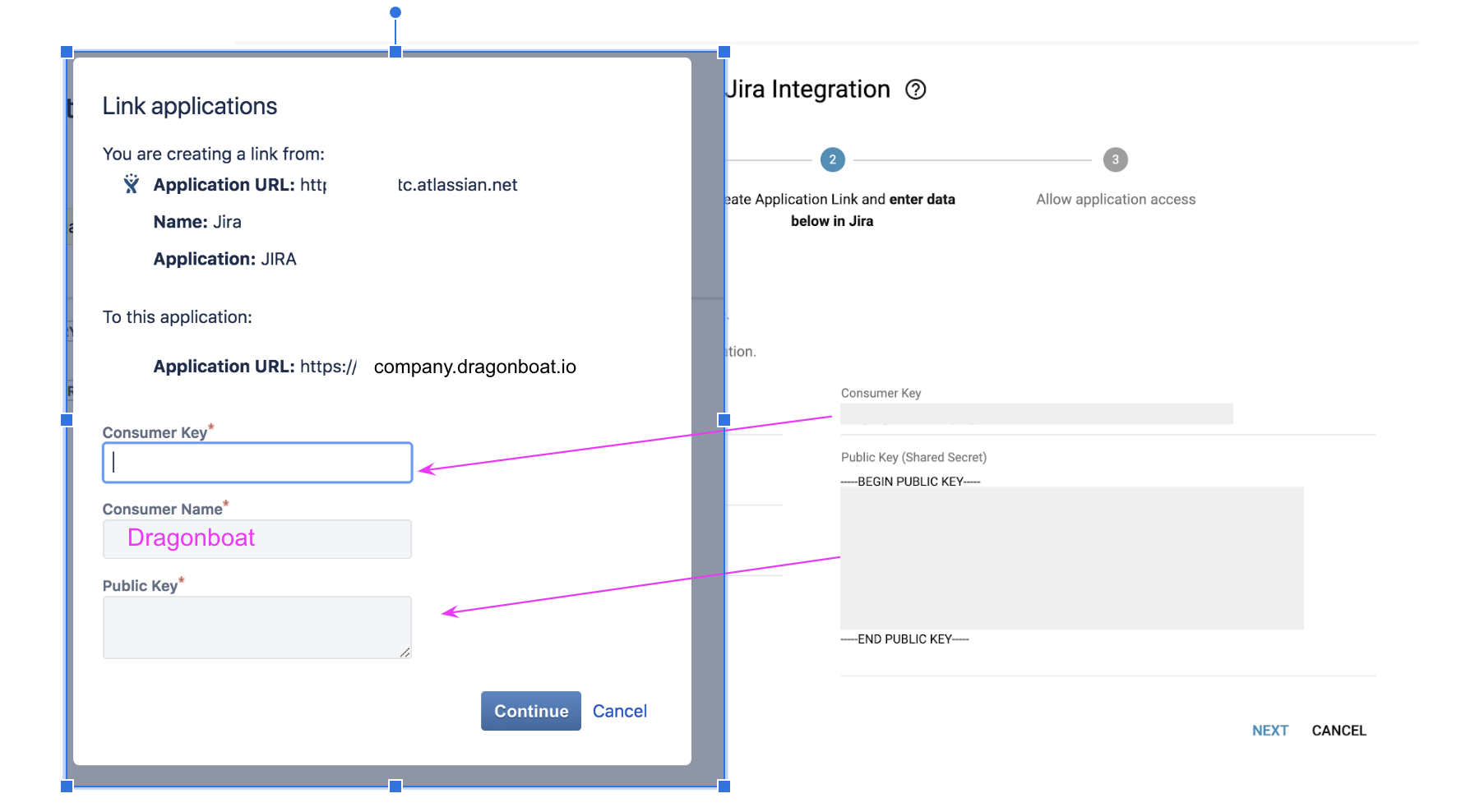
Task: Click the 'Consumer Name' field label in dialog
Action: [163, 510]
